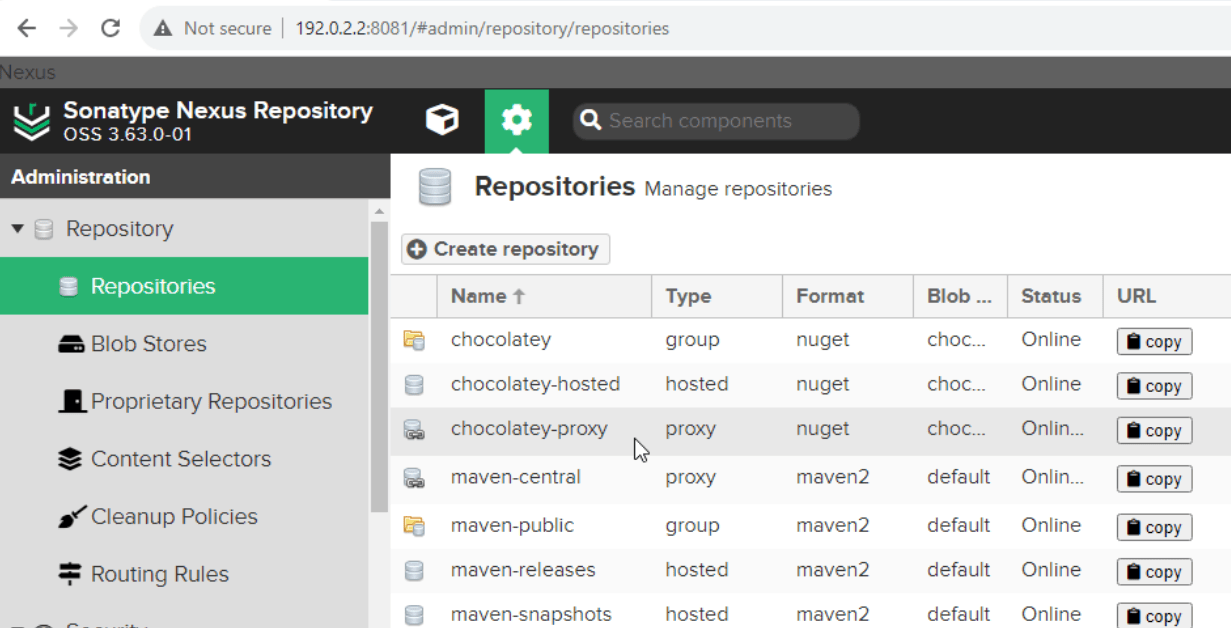Click the maven-releases hosted repository icon
Viewport: 1231px width, 628px height.
point(414,570)
